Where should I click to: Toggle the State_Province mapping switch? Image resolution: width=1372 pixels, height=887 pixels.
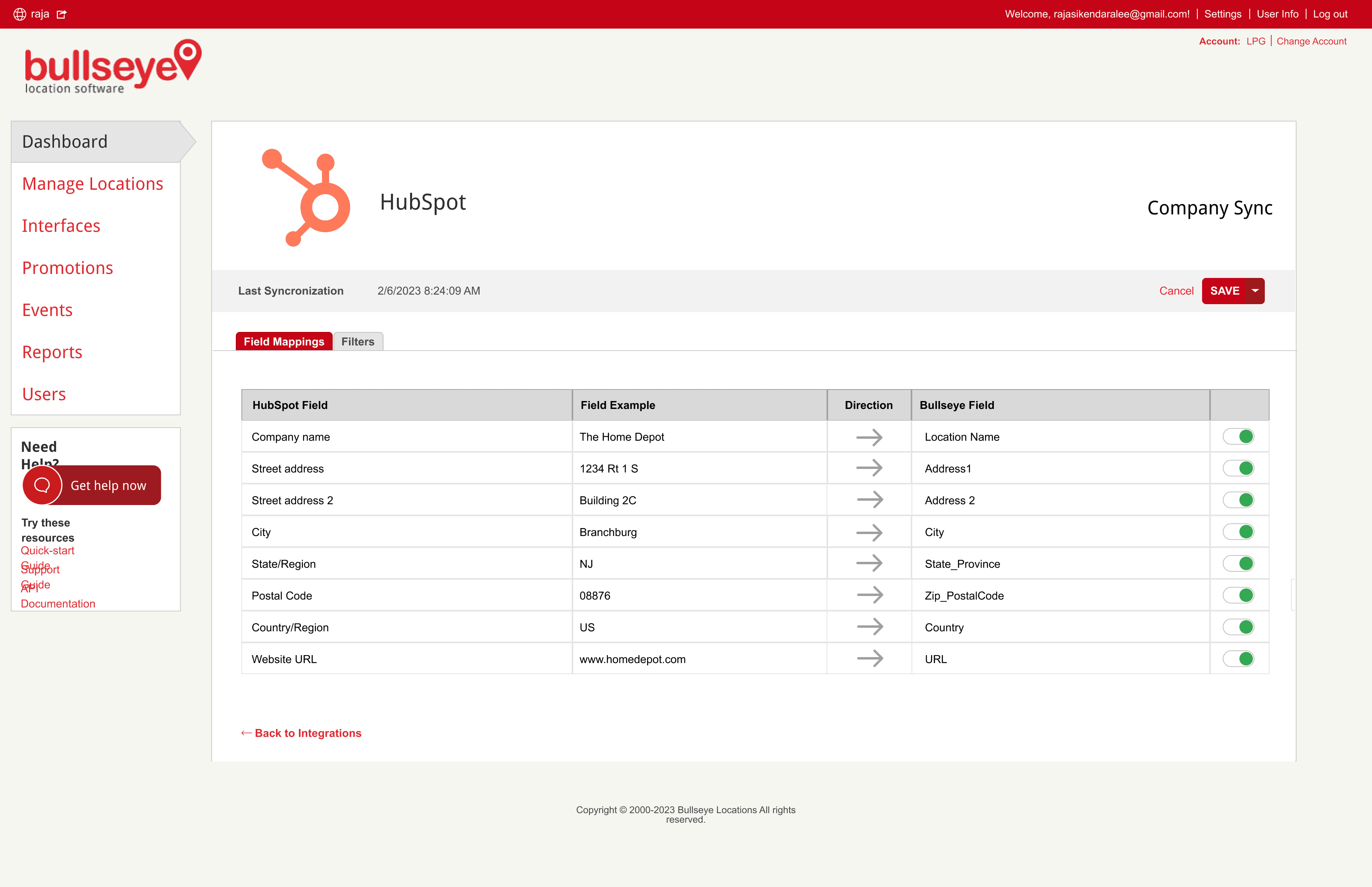coord(1239,563)
